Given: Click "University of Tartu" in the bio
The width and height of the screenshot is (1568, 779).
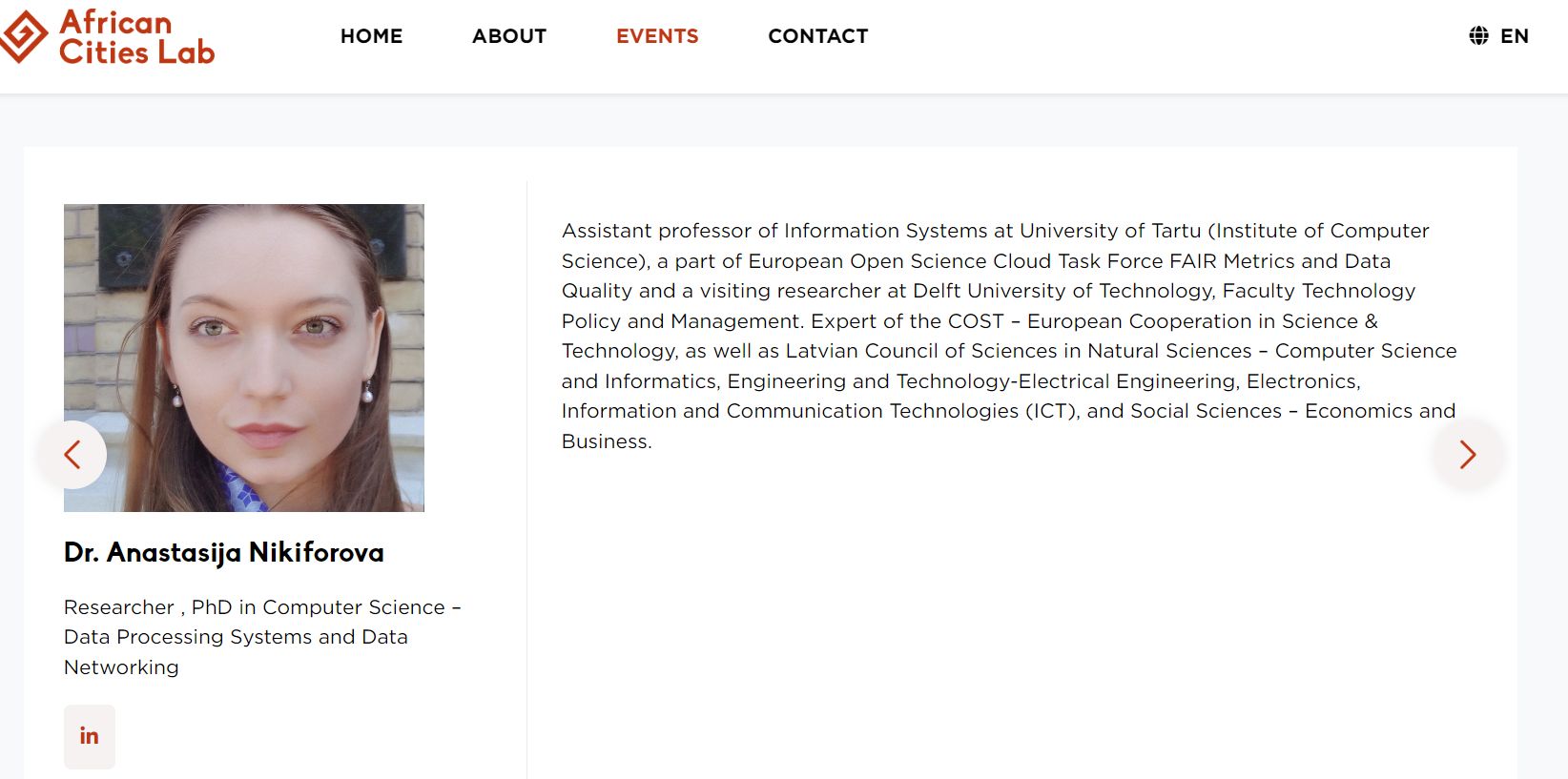Looking at the screenshot, I should click(1110, 231).
